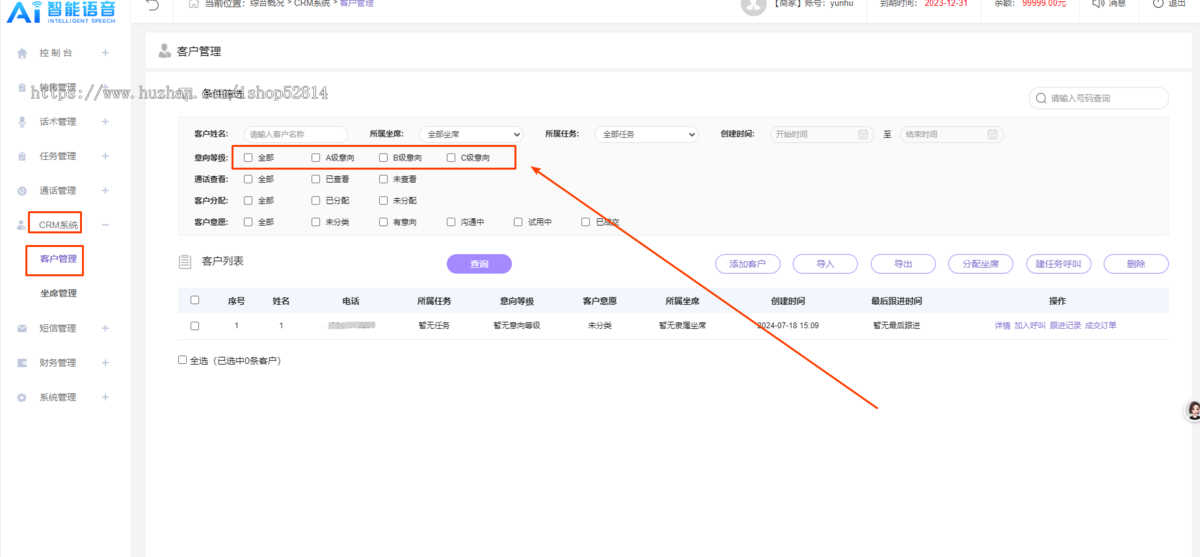Expand 话术管理 with its plus sign
Viewport: 1200px width, 557px height.
(105, 122)
